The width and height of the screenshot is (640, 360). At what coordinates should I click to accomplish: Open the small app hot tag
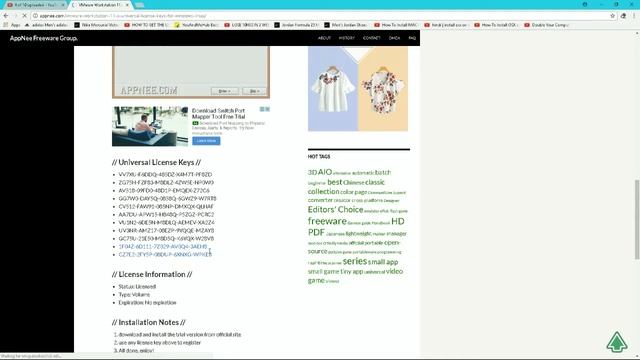coord(383,262)
